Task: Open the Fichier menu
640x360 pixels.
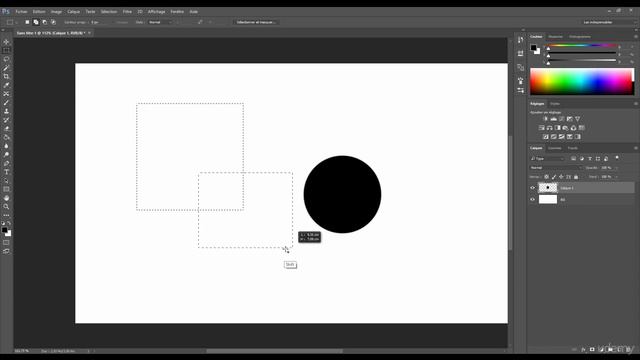Action: pos(21,12)
